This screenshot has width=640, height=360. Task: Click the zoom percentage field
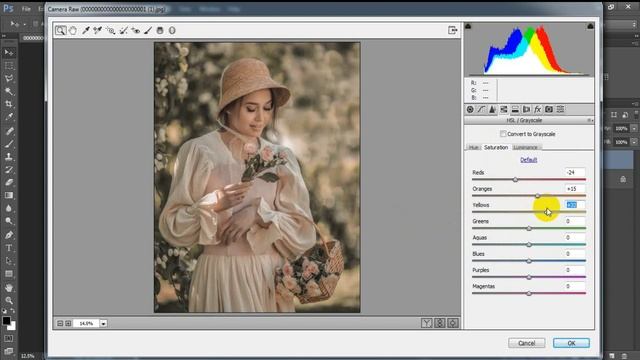tap(86, 323)
